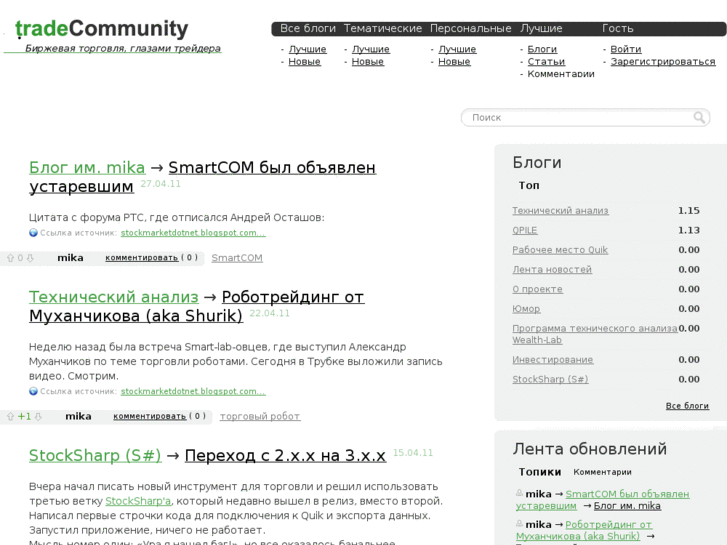Open Блоги under Лучшие menu

(542, 49)
